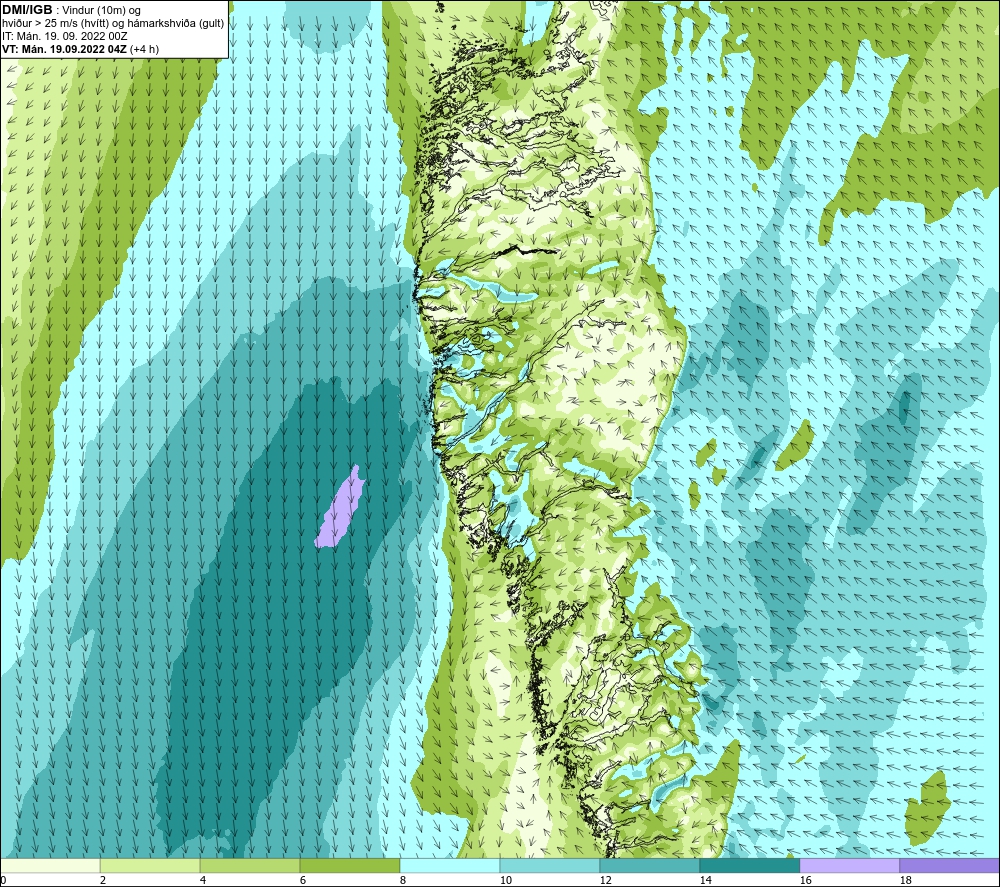Select the 16–18 m/s lavender swatch
Viewport: 1000px width, 887px height.
tap(849, 866)
